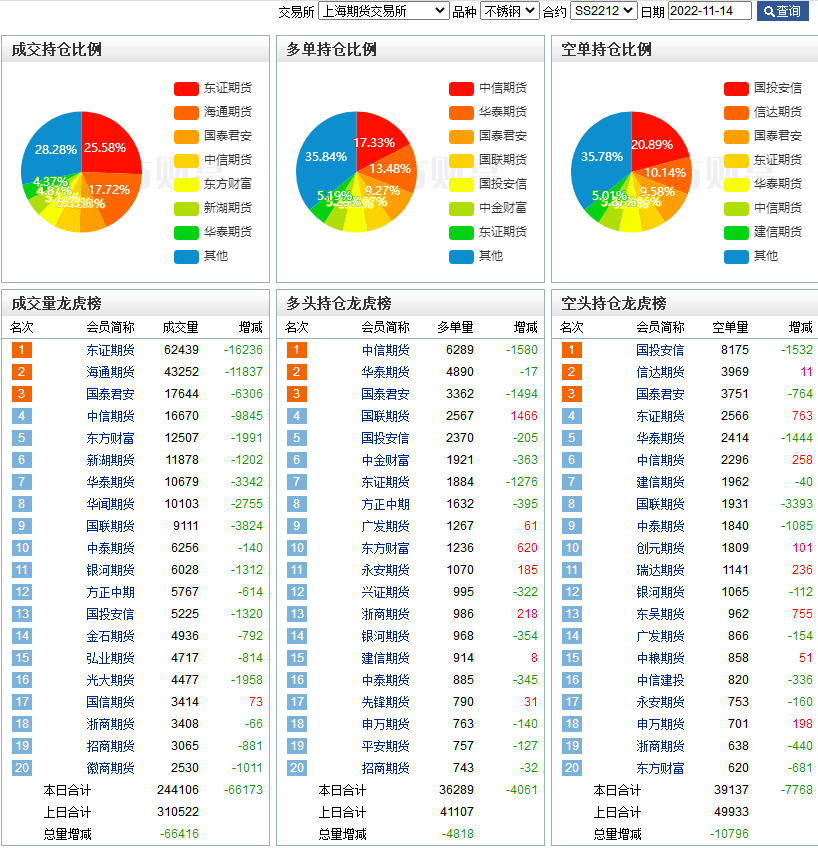The width and height of the screenshot is (818, 848).
Task: Open 先锋期货 member link
Action: 385,702
